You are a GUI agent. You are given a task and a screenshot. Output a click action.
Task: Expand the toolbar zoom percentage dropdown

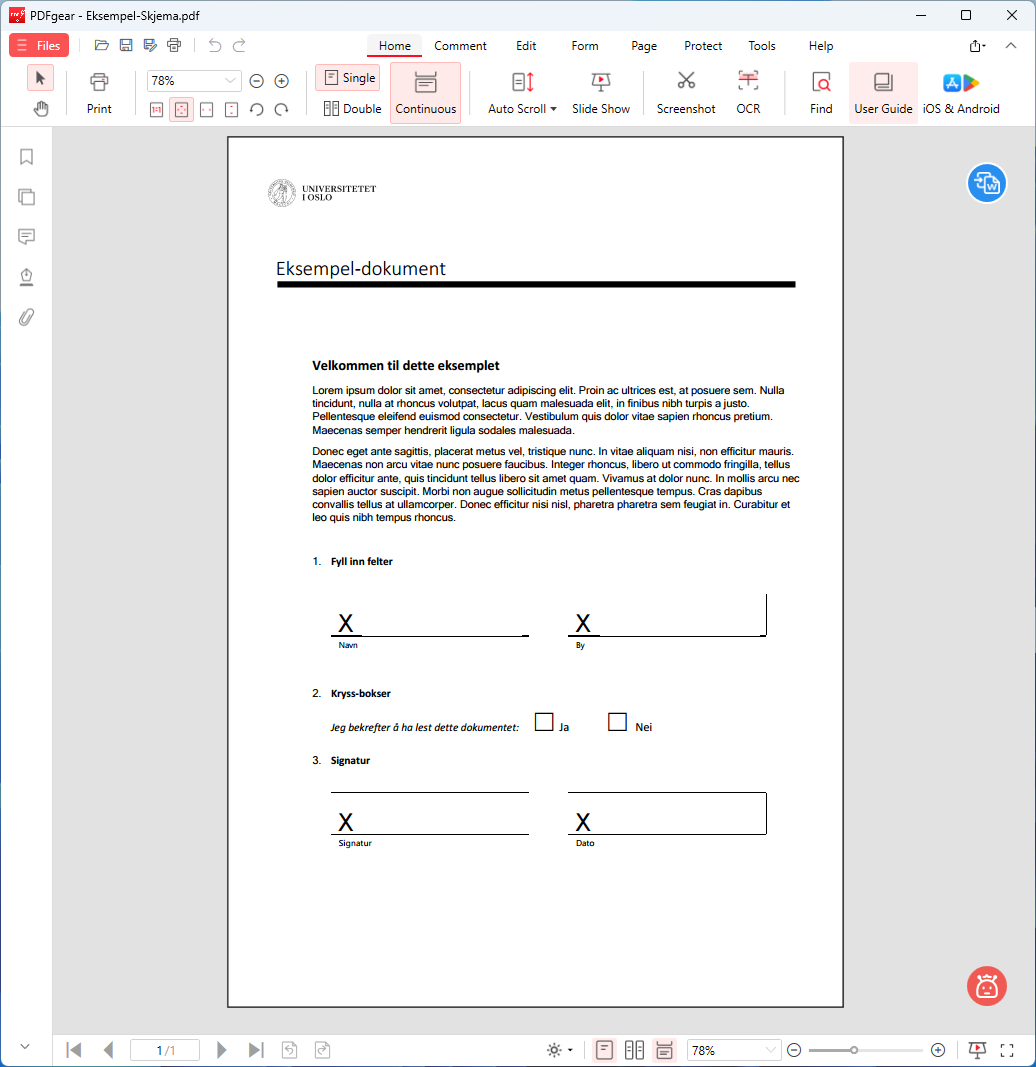click(230, 80)
